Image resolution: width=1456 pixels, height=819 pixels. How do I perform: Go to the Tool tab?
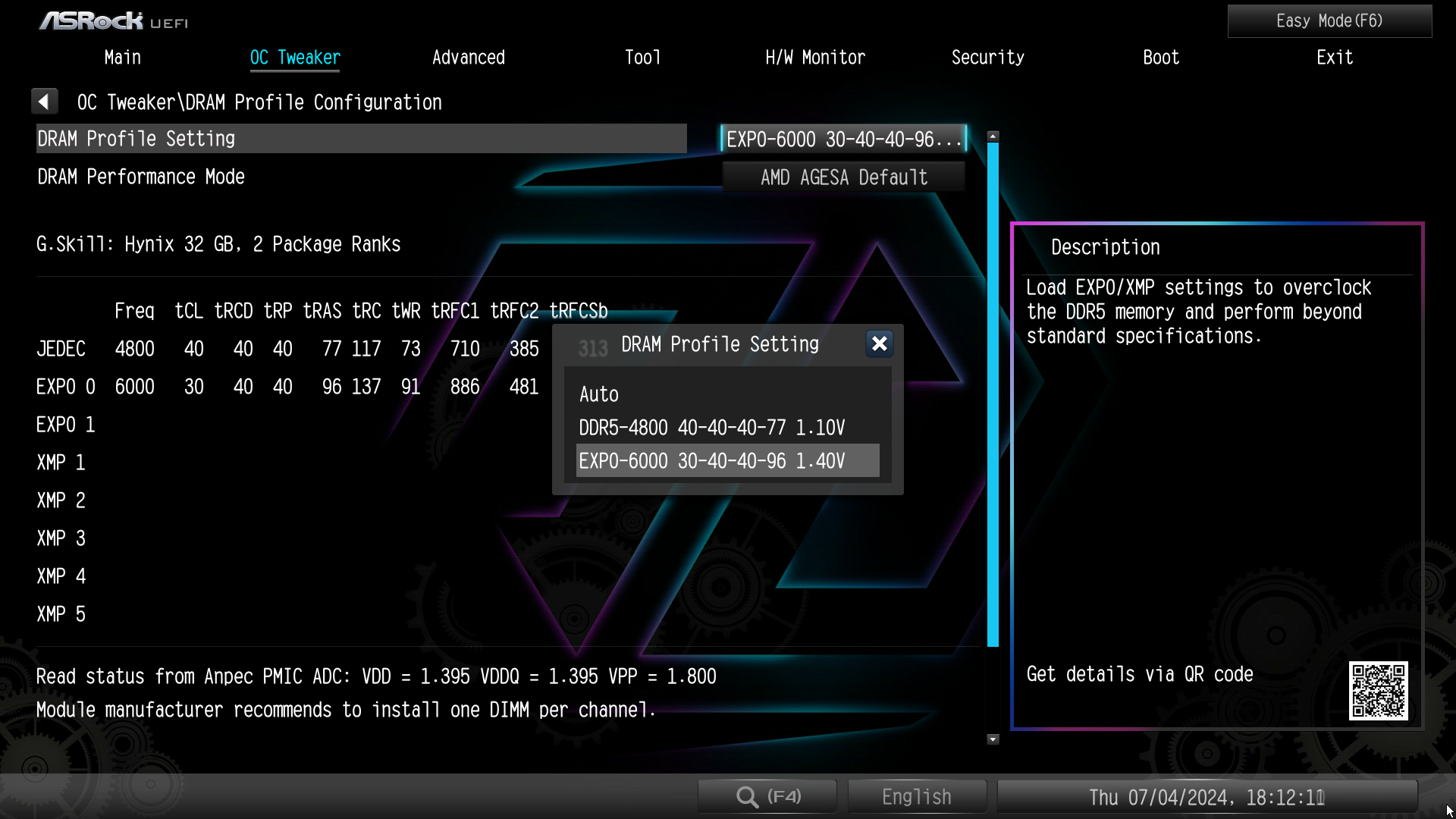(642, 58)
